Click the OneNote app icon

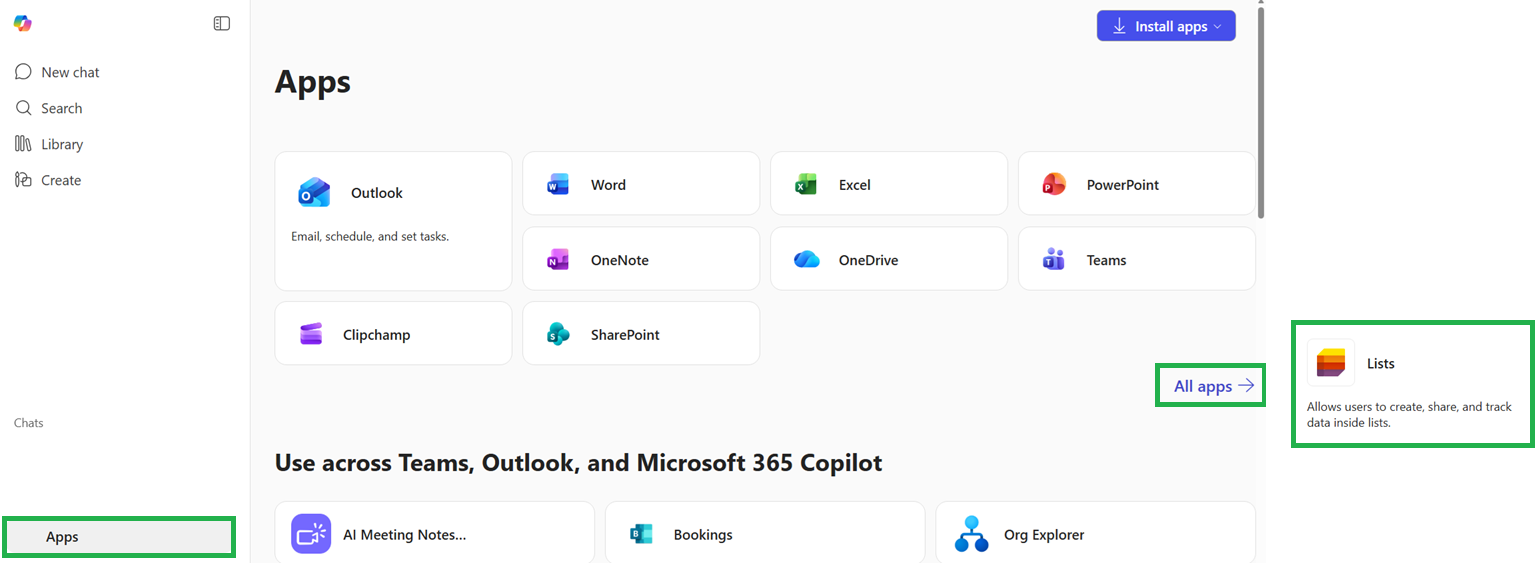557,260
